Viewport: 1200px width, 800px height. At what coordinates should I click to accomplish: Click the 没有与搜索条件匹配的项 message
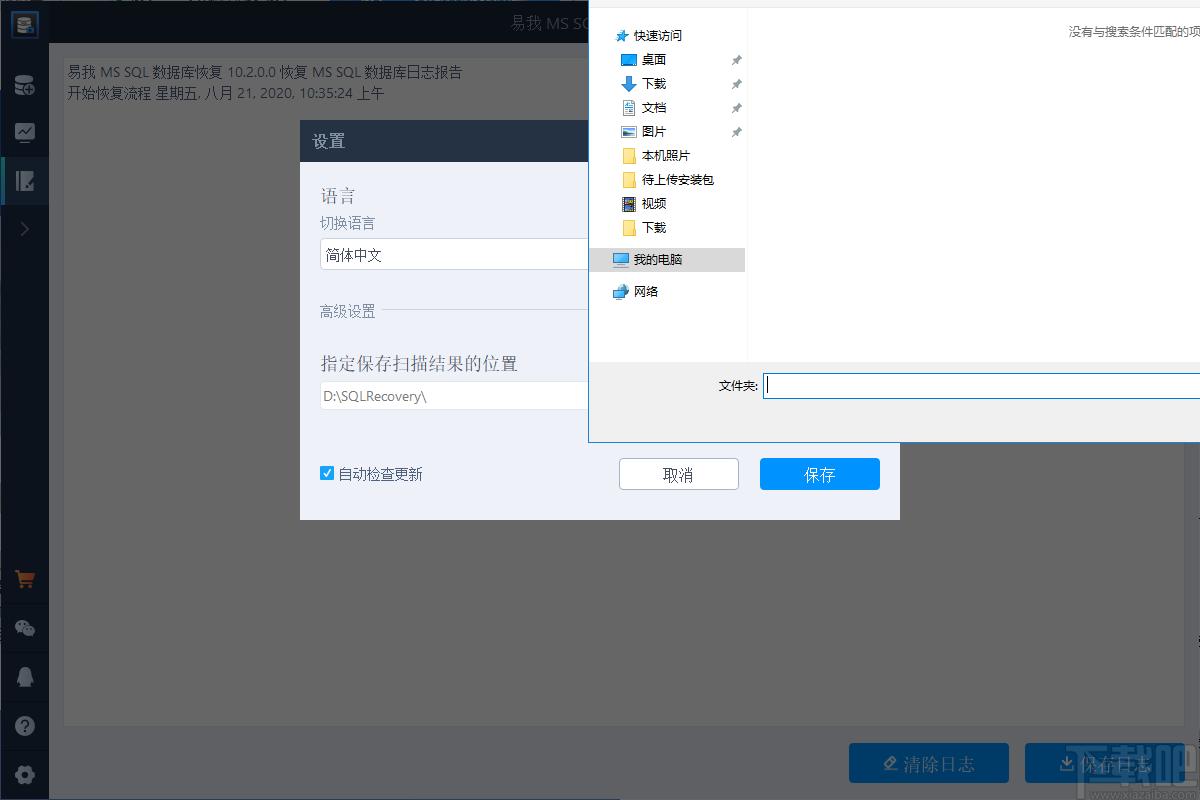pyautogui.click(x=1134, y=31)
